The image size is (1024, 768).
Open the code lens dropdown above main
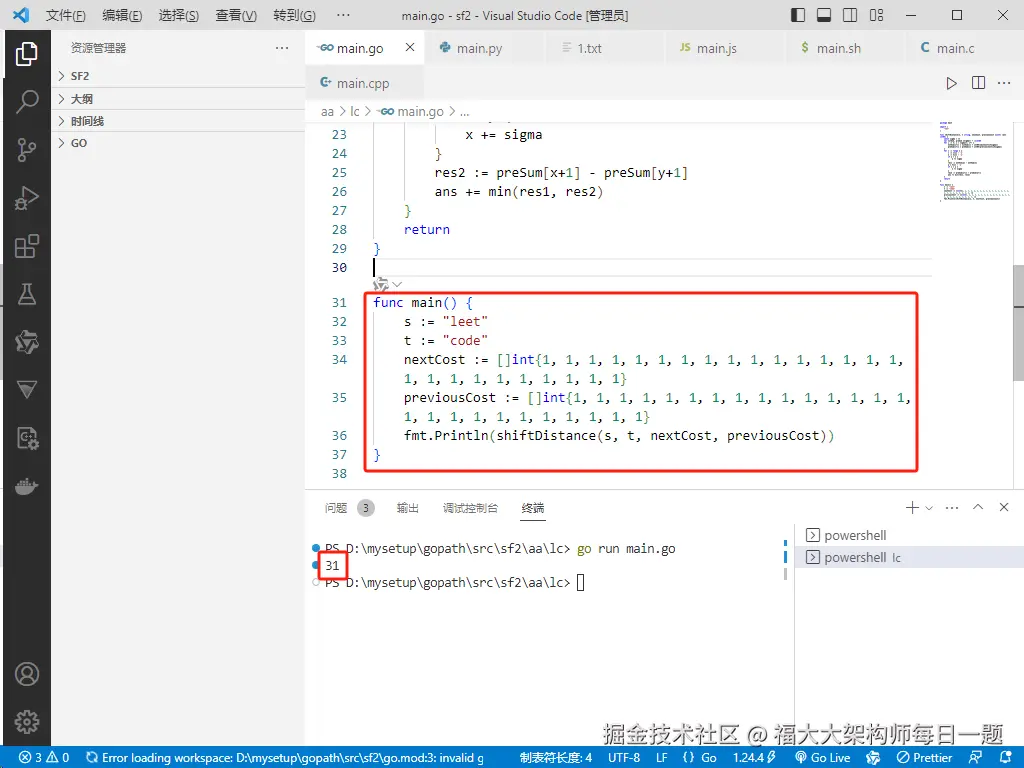[x=397, y=284]
